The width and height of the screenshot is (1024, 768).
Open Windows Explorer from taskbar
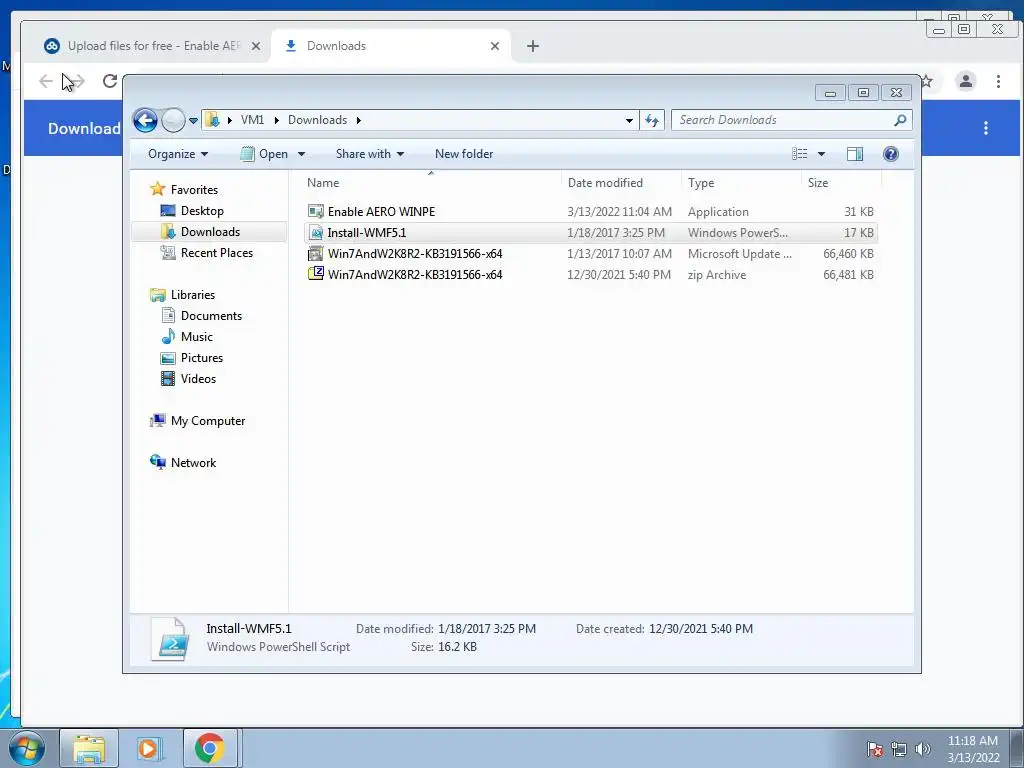(x=89, y=748)
